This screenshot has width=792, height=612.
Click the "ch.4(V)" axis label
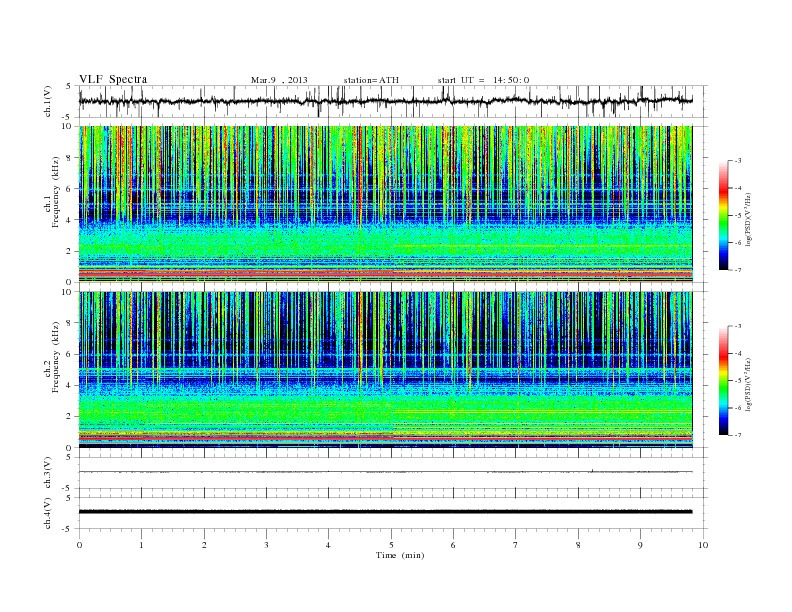click(48, 513)
